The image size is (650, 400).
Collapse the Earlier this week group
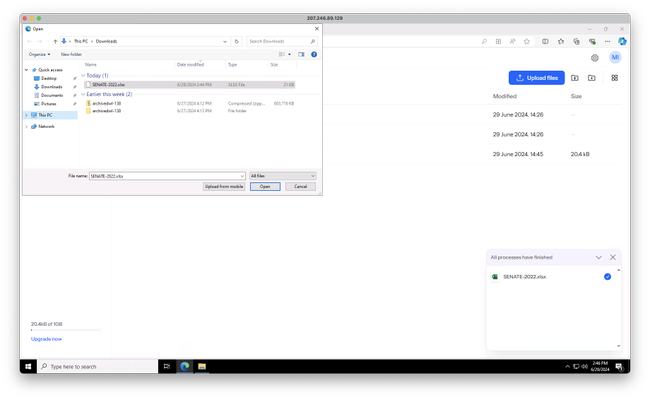pyautogui.click(x=83, y=95)
